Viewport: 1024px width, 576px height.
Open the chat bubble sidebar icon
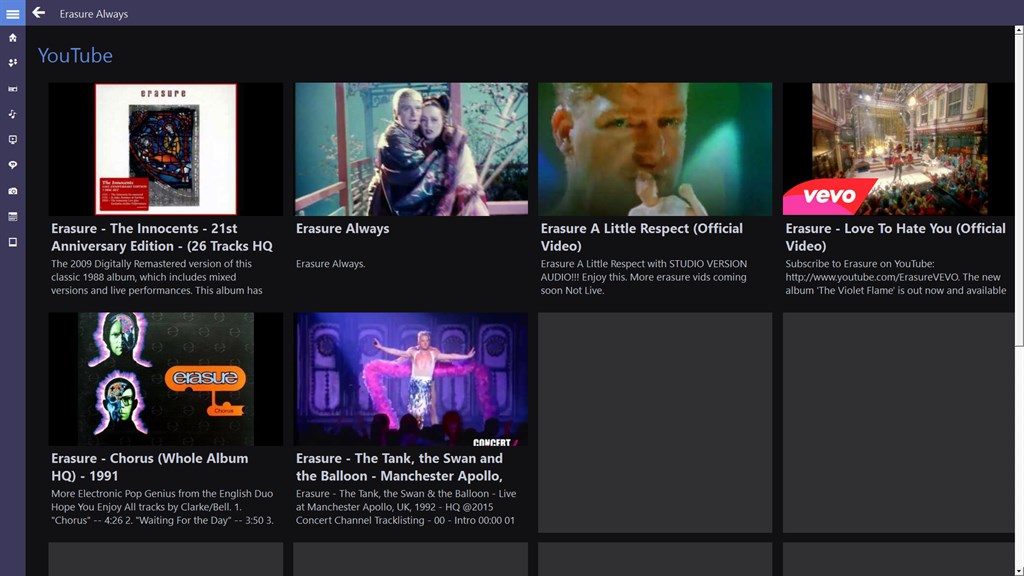(12, 165)
